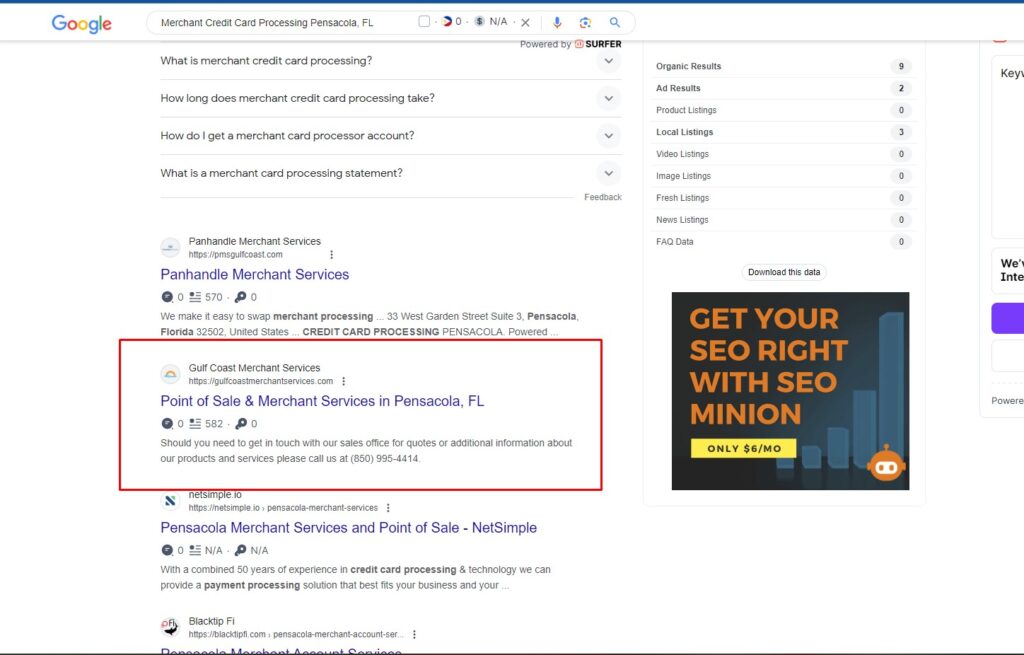This screenshot has height=655, width=1024.
Task: Open the SEO Minion advertisement banner
Action: (x=790, y=391)
